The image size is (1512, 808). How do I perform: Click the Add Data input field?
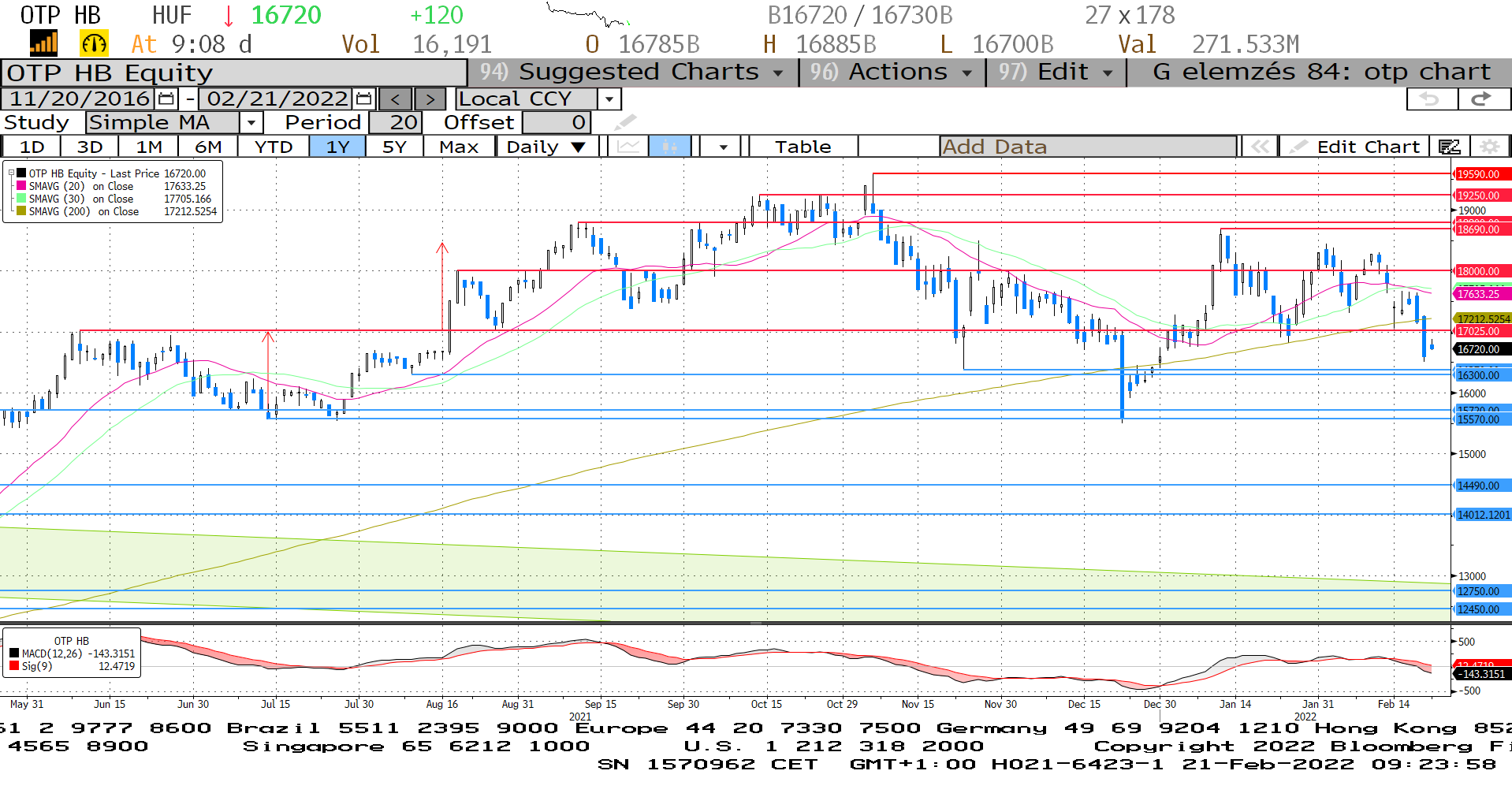click(1088, 147)
